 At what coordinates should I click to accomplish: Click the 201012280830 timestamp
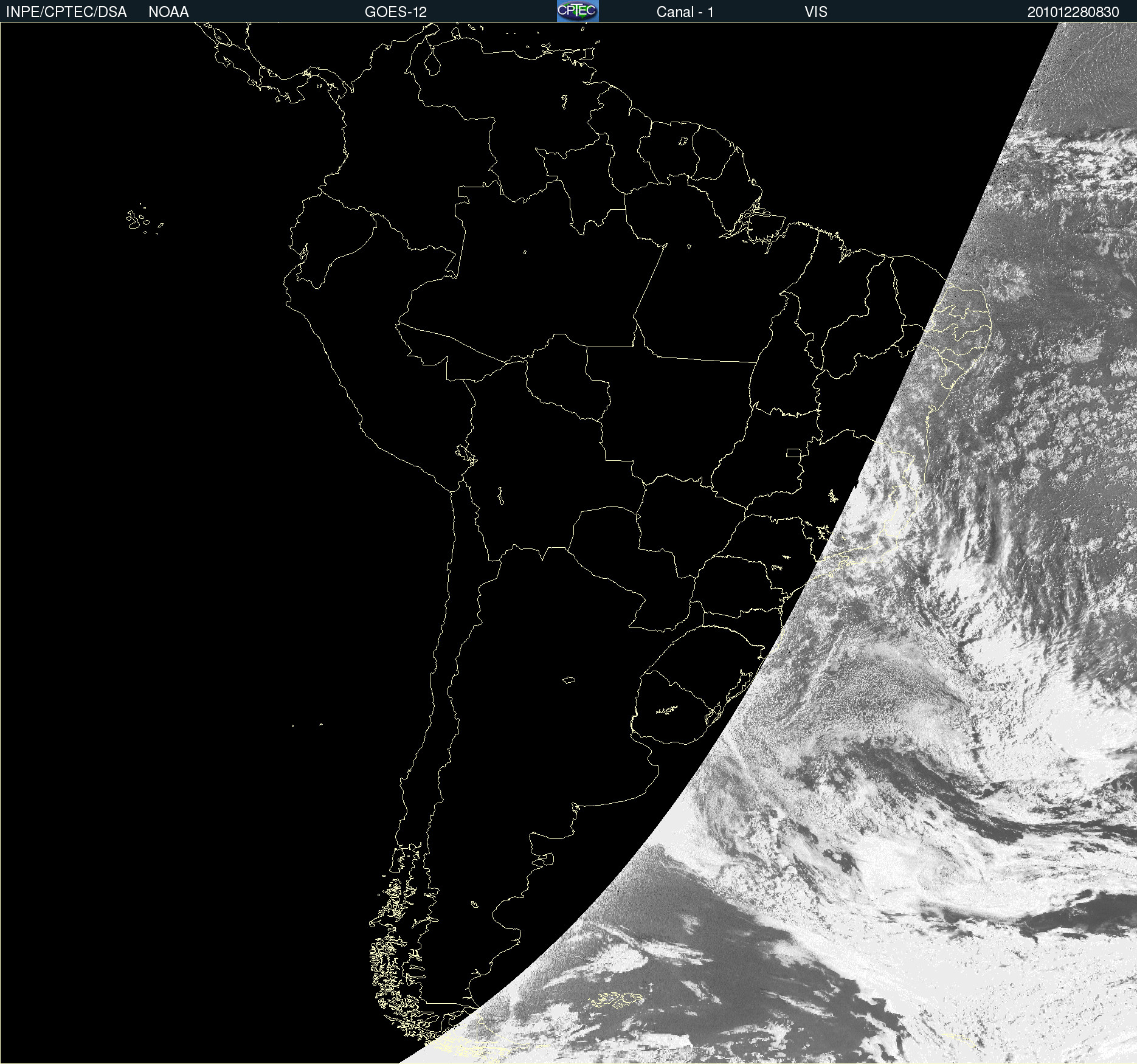1073,12
